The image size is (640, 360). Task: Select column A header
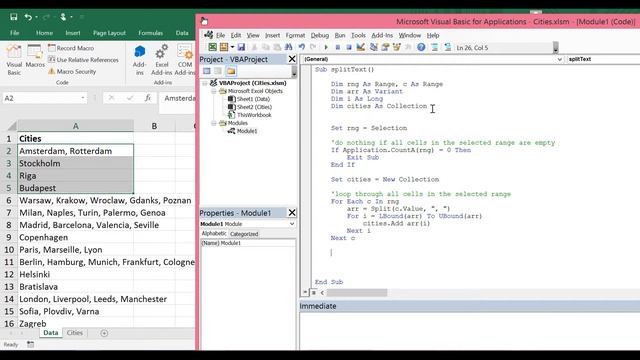(x=76, y=126)
